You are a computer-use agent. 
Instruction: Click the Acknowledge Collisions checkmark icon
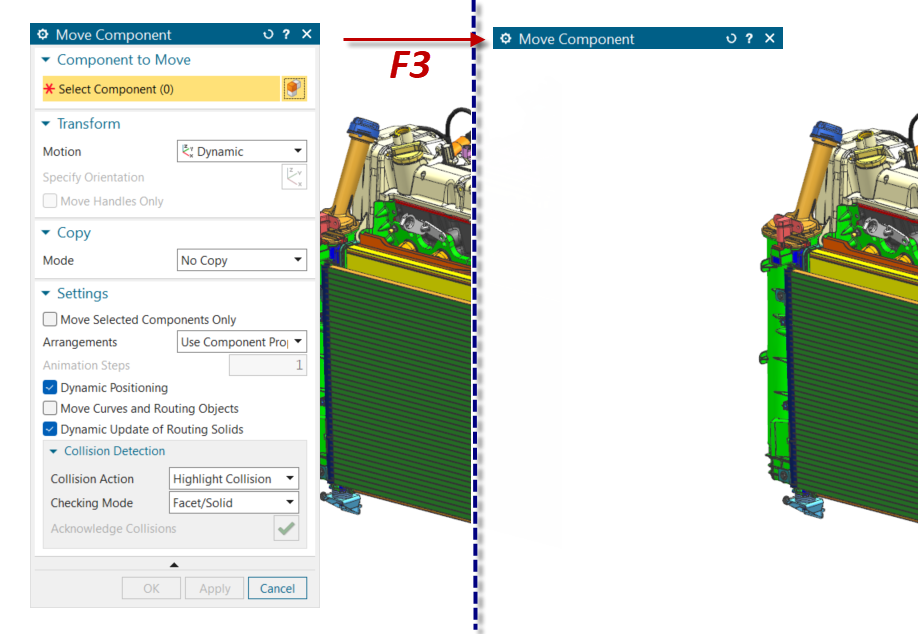(x=286, y=528)
